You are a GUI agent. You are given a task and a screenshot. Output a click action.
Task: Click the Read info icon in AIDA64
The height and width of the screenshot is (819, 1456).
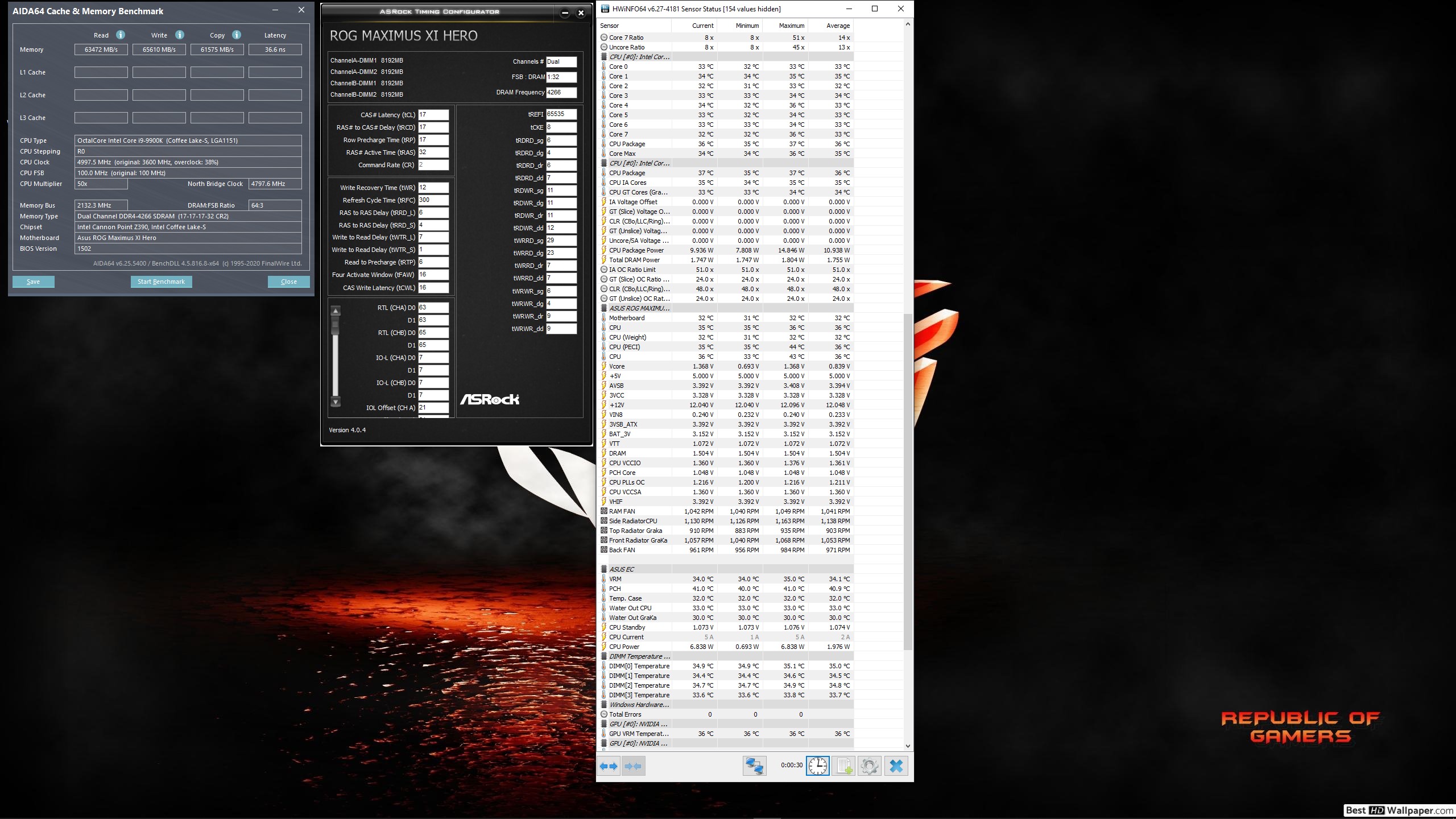pos(121,35)
